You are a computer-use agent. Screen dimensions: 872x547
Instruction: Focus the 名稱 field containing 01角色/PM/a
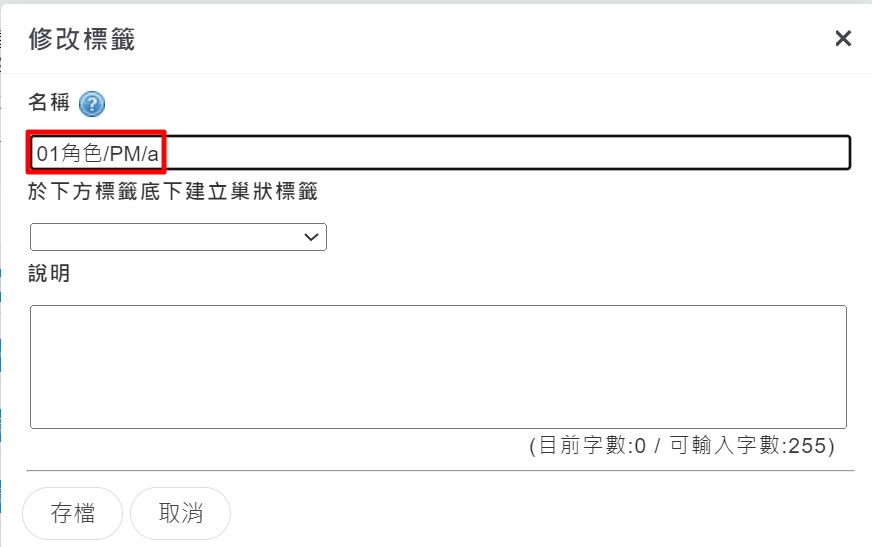(440, 152)
